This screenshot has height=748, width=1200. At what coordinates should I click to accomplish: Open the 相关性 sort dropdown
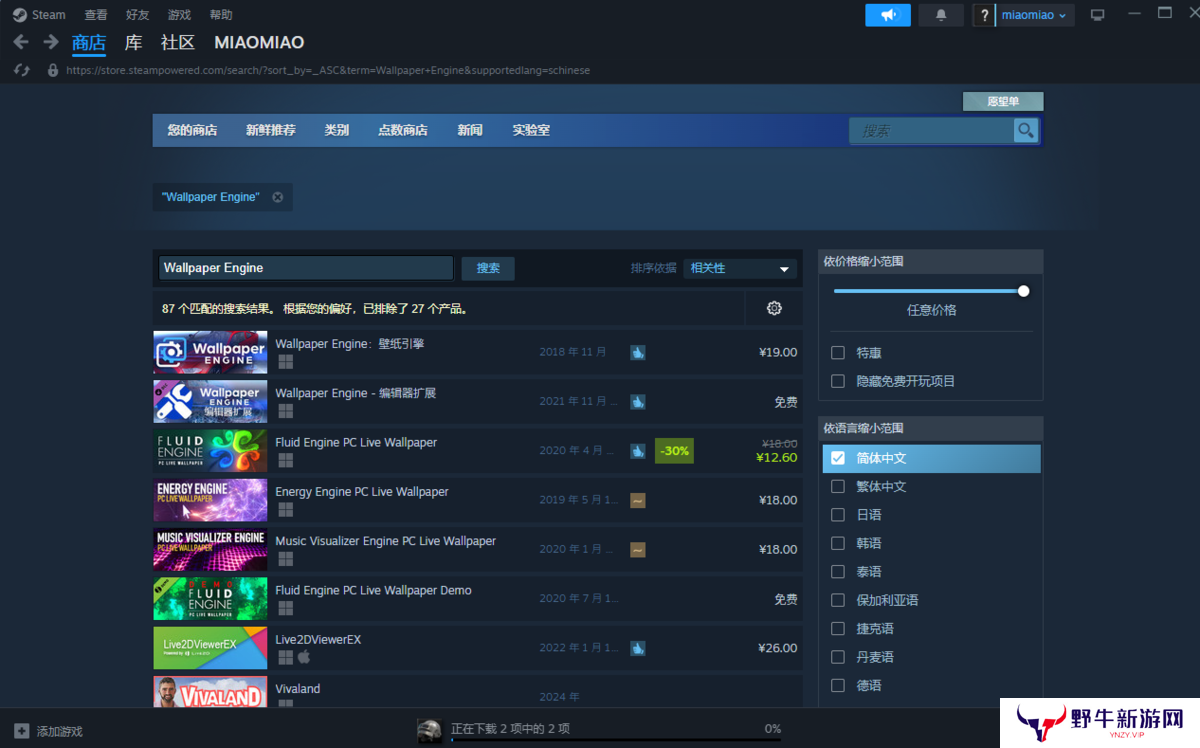[740, 268]
